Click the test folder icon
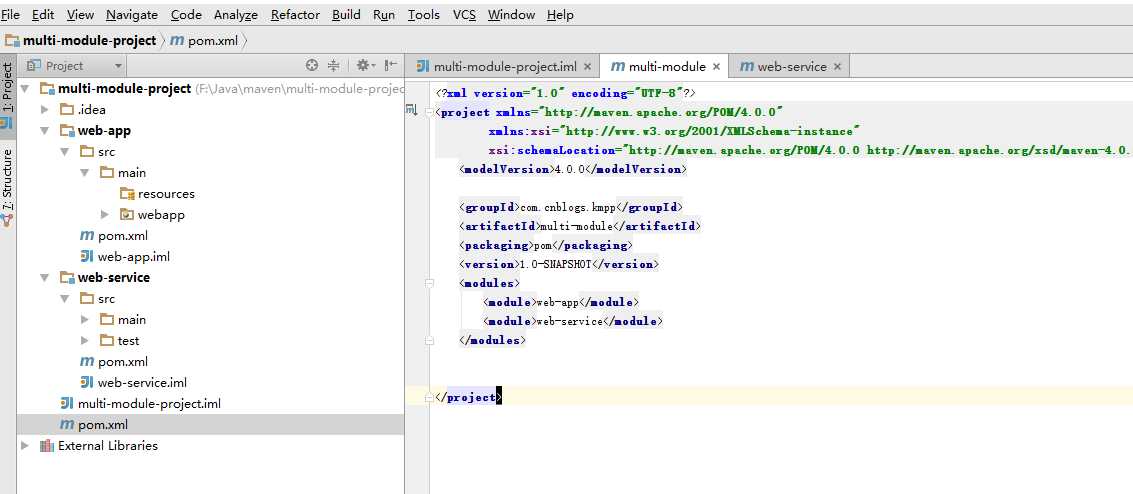Viewport: 1133px width, 494px height. 107,340
